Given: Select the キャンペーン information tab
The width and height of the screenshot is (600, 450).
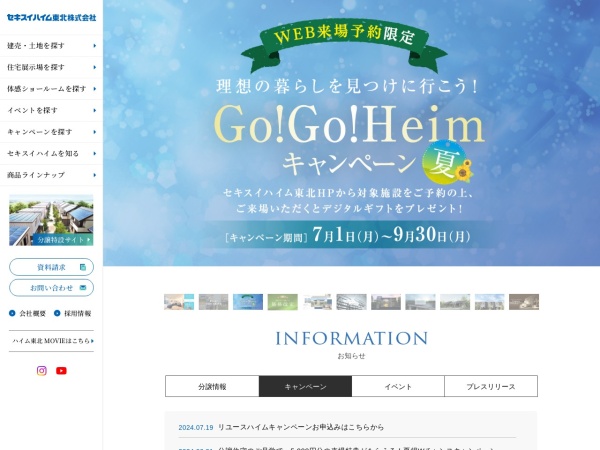Looking at the screenshot, I should click(305, 386).
